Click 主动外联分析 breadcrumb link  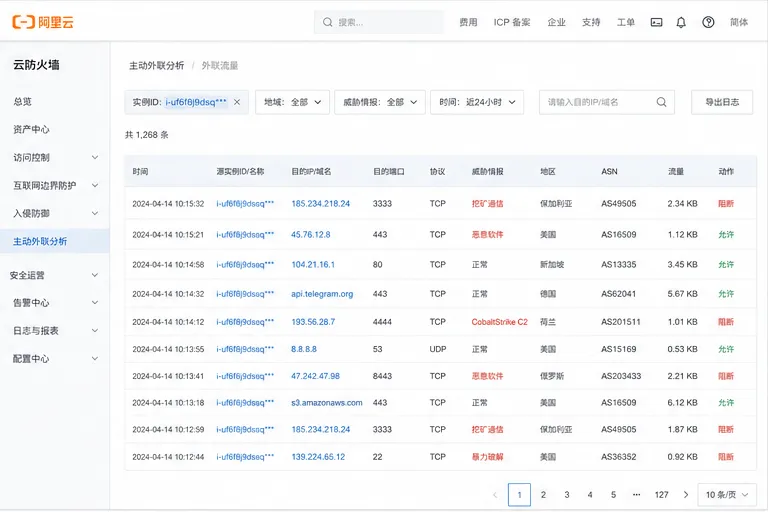157,66
